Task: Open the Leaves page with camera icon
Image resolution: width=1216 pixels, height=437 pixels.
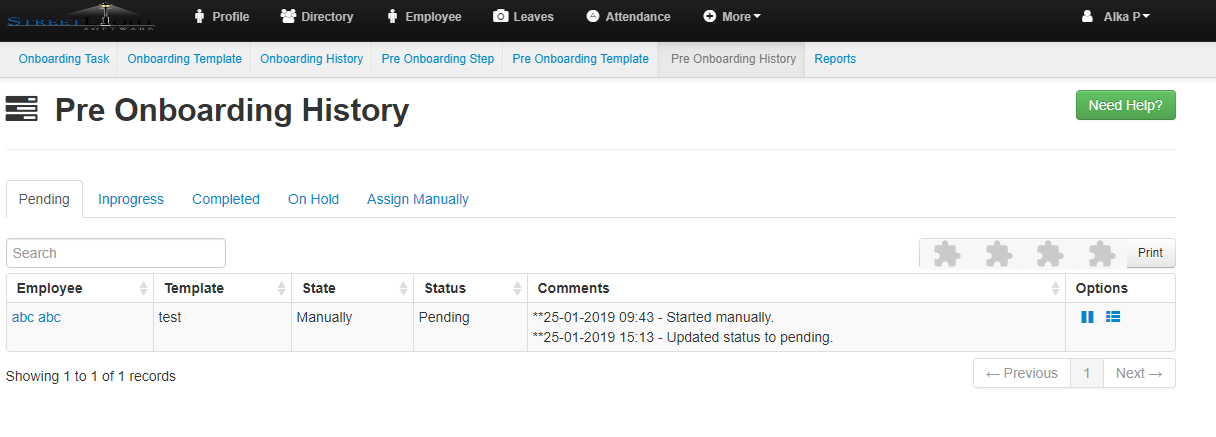Action: [523, 17]
